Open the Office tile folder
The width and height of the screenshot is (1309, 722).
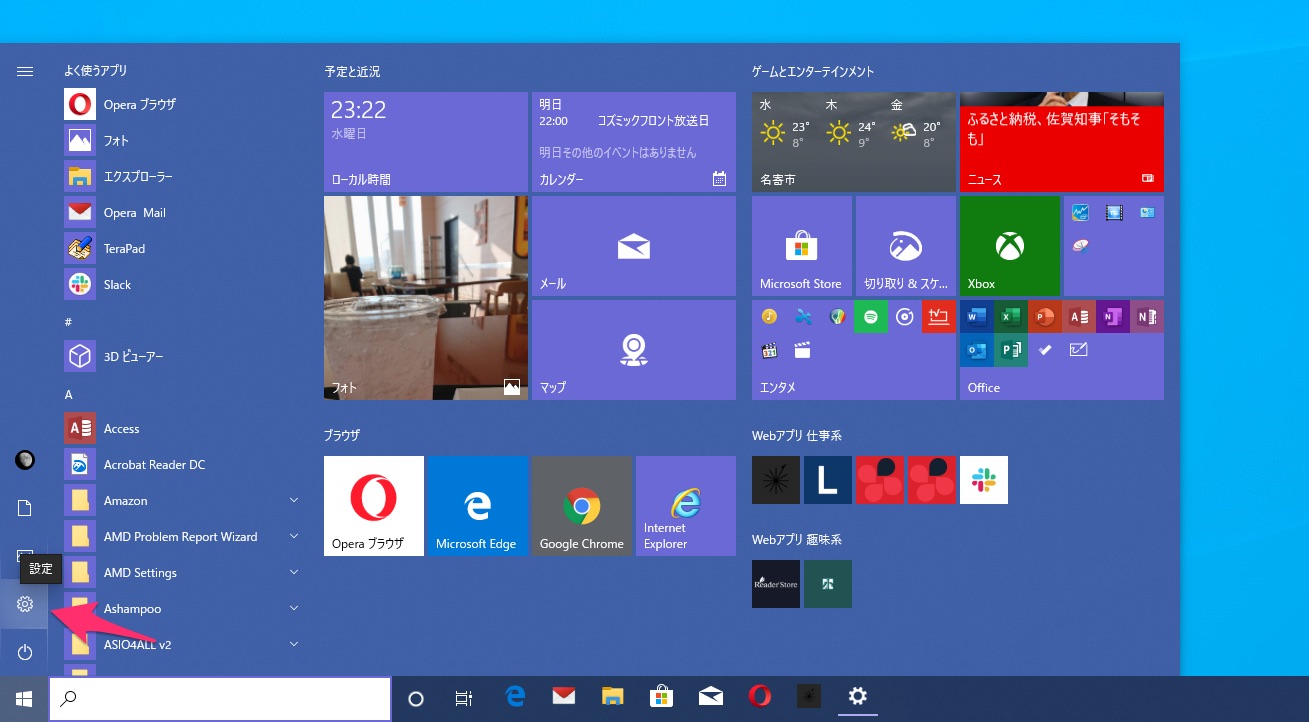pos(1062,350)
